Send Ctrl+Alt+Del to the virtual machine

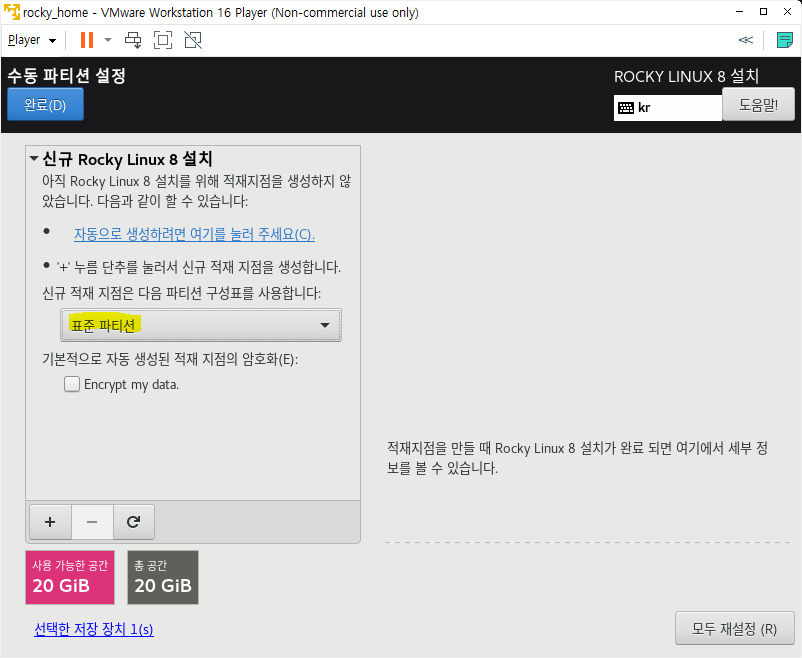pyautogui.click(x=133, y=40)
